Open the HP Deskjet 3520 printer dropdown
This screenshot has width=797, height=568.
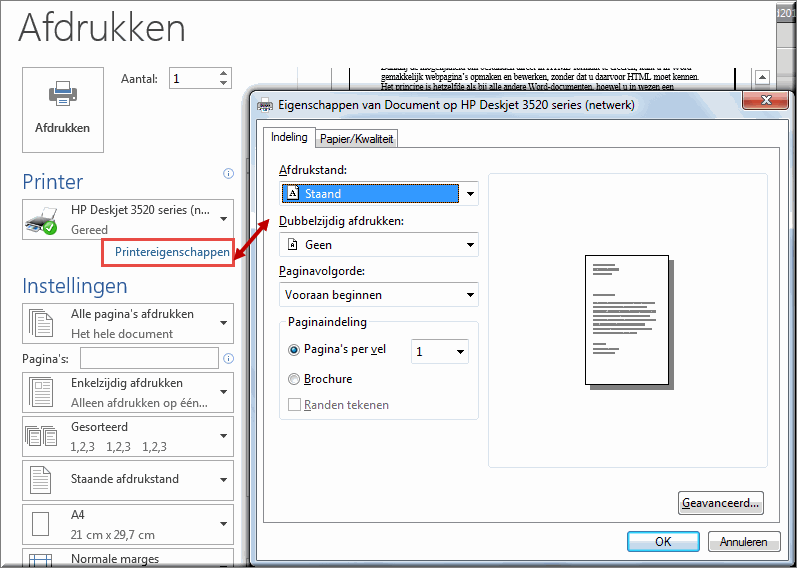tap(128, 219)
